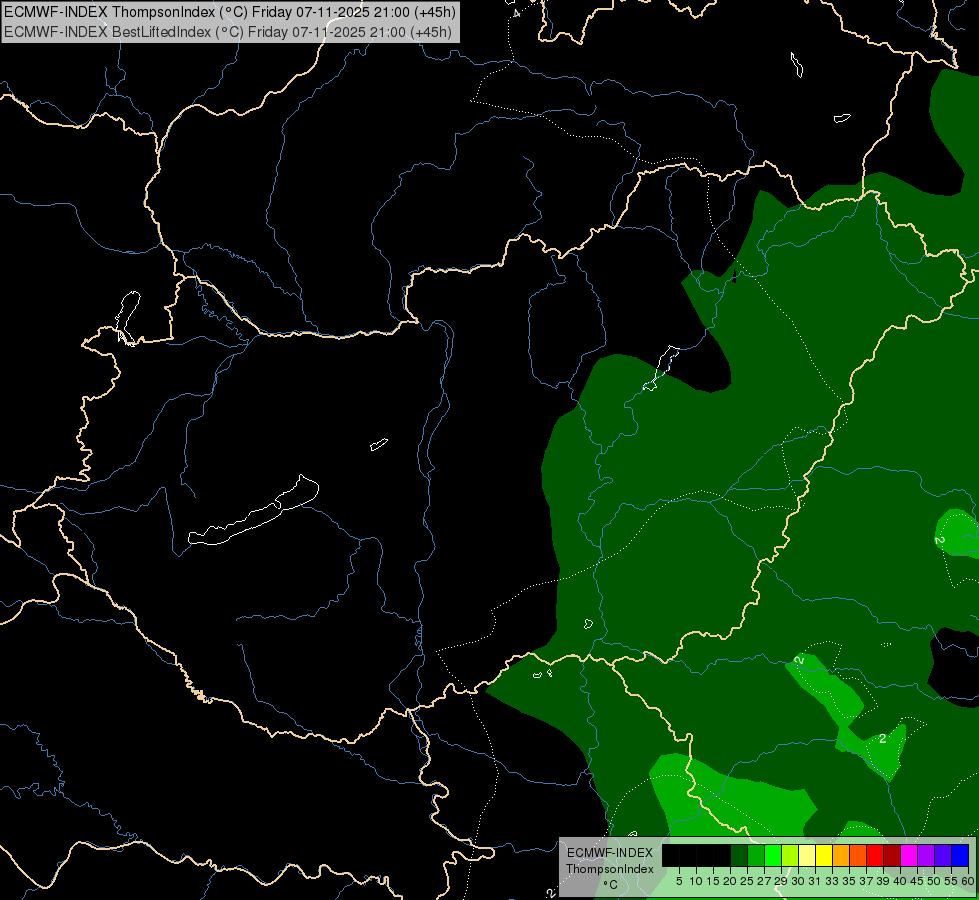Click legend tick value 35

pyautogui.click(x=849, y=881)
